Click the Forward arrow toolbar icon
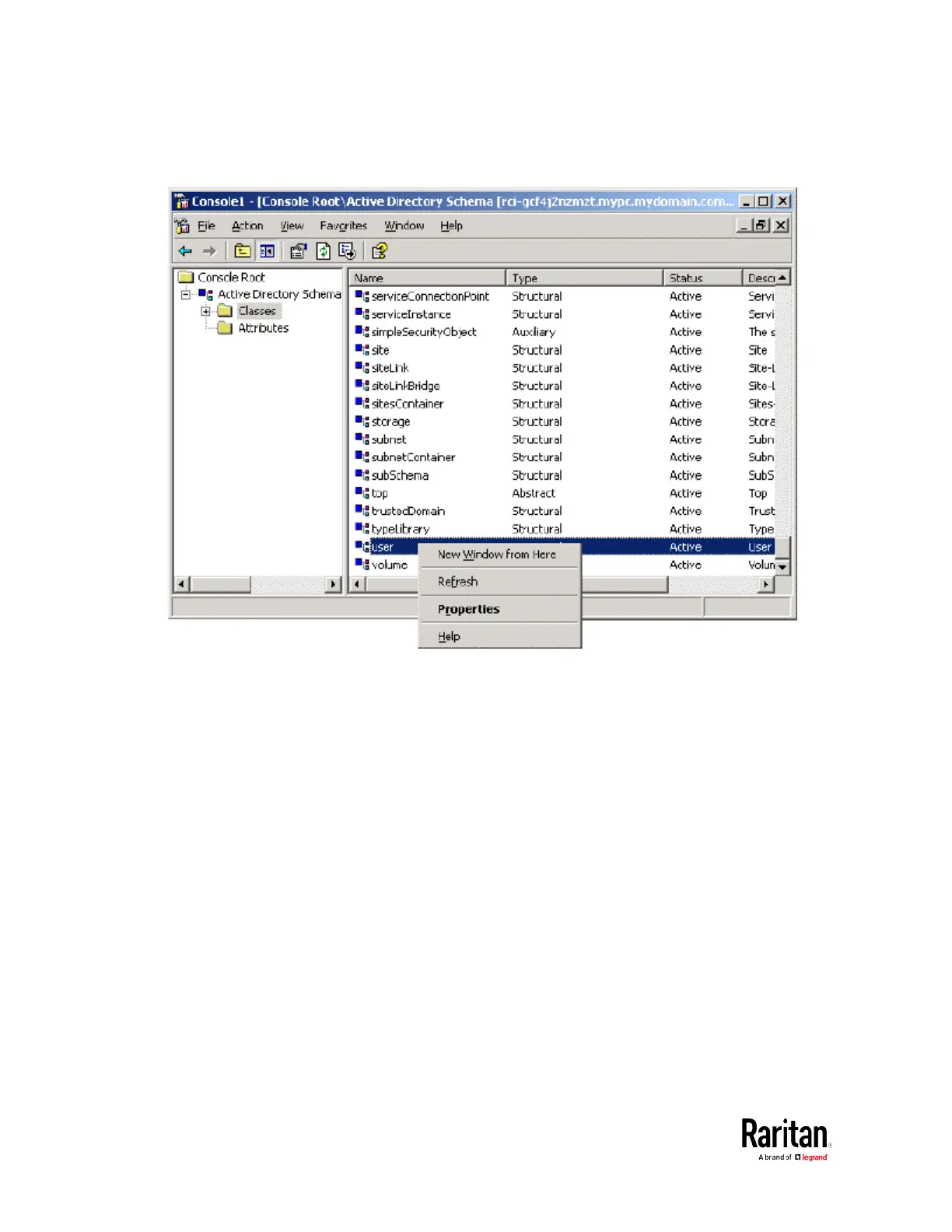 click(209, 251)
